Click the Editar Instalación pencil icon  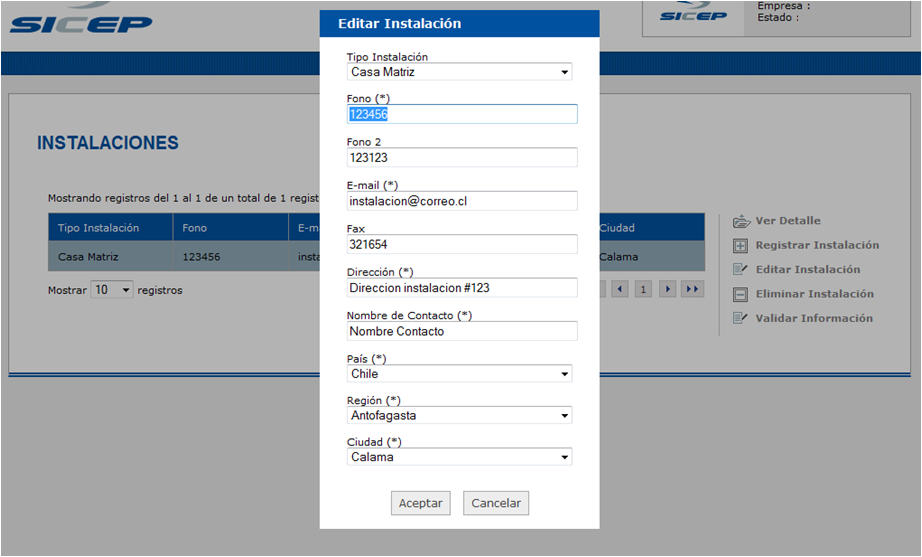pyautogui.click(x=740, y=269)
